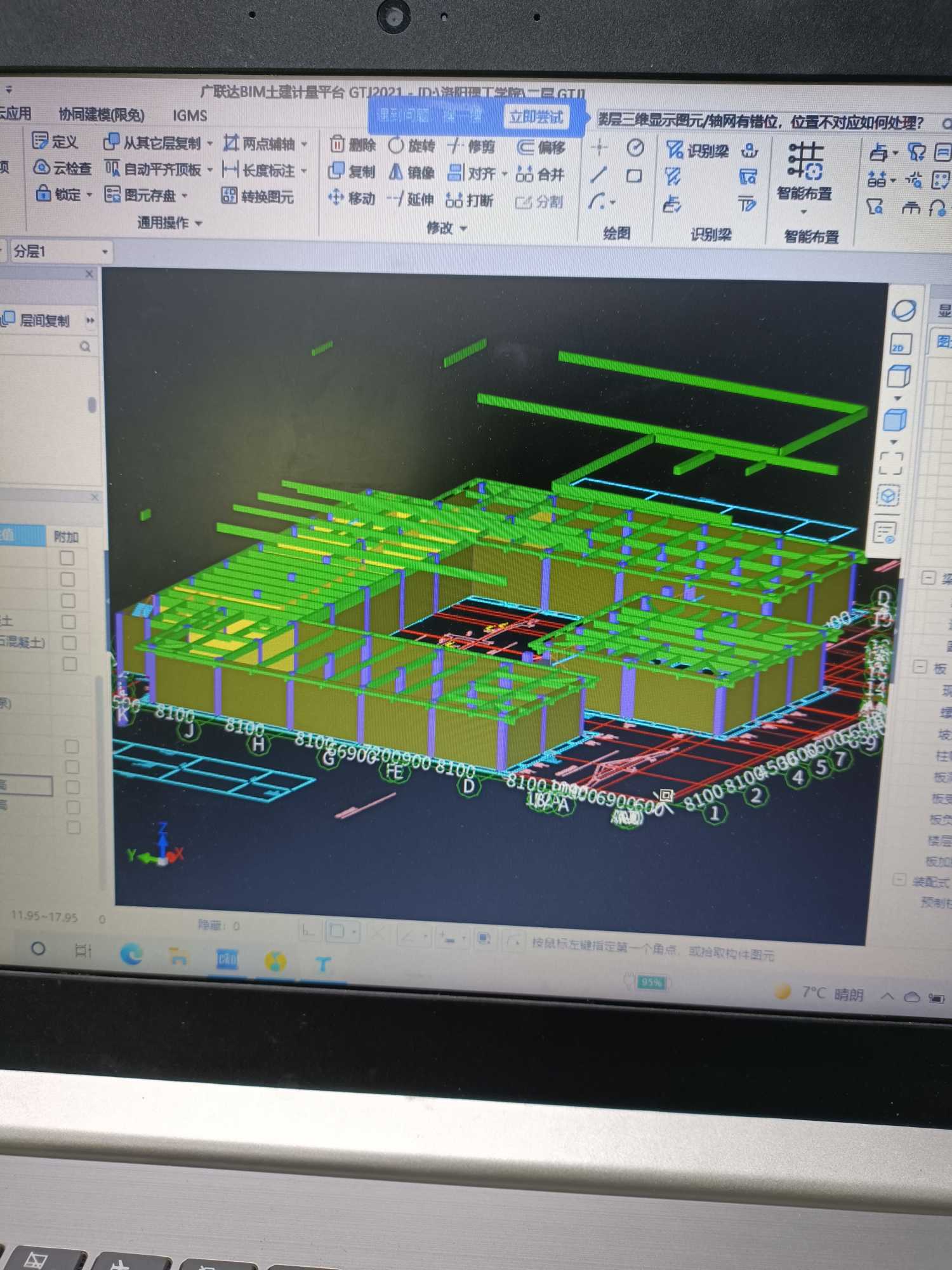Click the 层间复制 floor copy tool
Viewport: 952px width, 1270px height.
pyautogui.click(x=36, y=319)
